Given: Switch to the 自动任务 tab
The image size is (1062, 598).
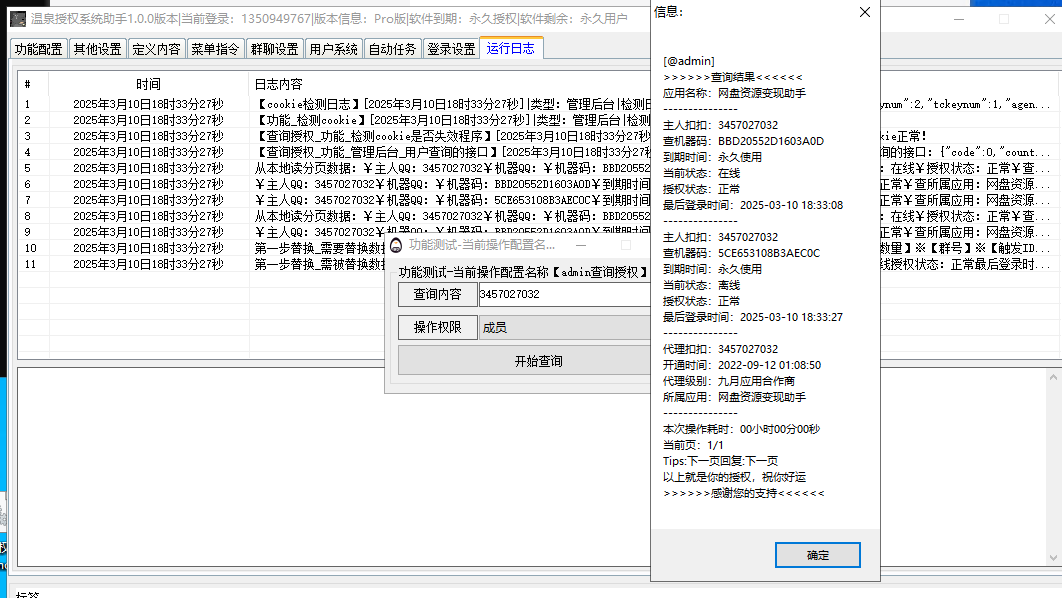Looking at the screenshot, I should pyautogui.click(x=392, y=49).
